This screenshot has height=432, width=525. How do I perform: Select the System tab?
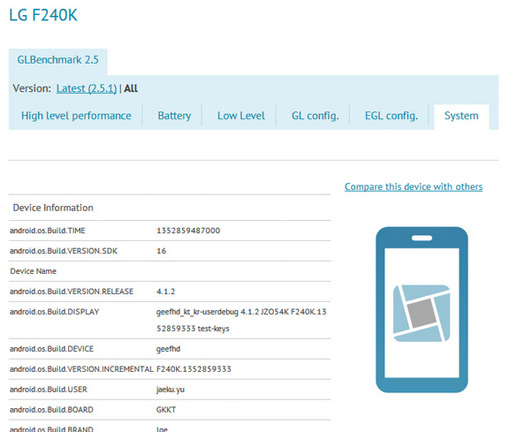click(461, 116)
